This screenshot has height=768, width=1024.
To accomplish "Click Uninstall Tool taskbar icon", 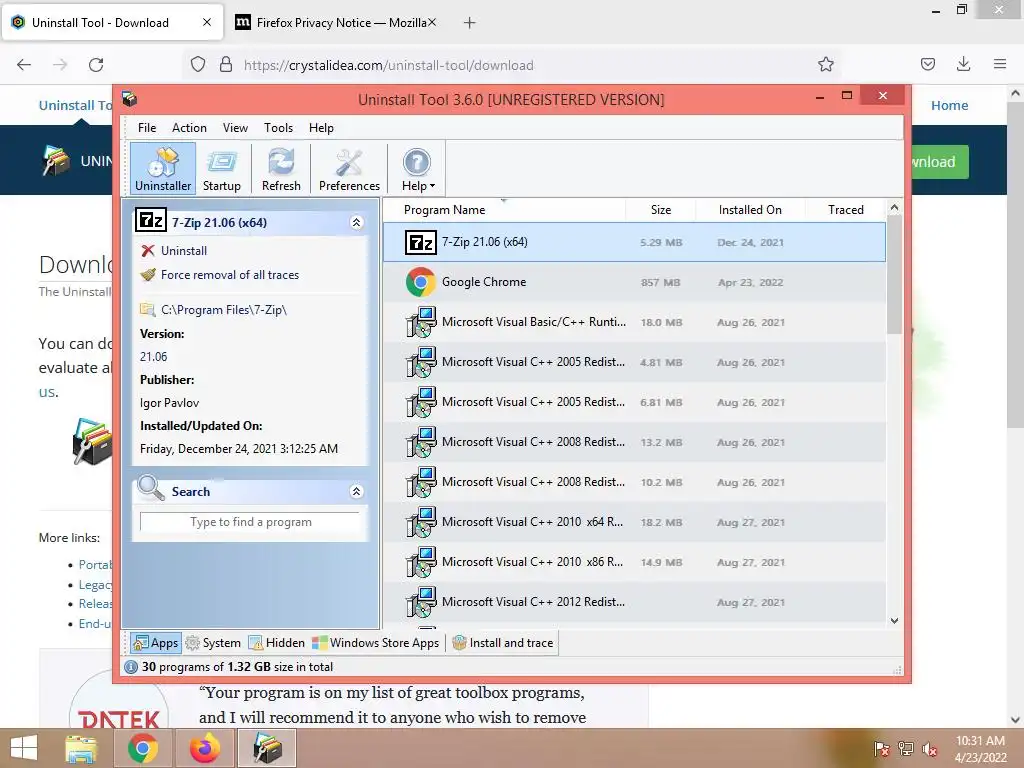I will point(267,748).
